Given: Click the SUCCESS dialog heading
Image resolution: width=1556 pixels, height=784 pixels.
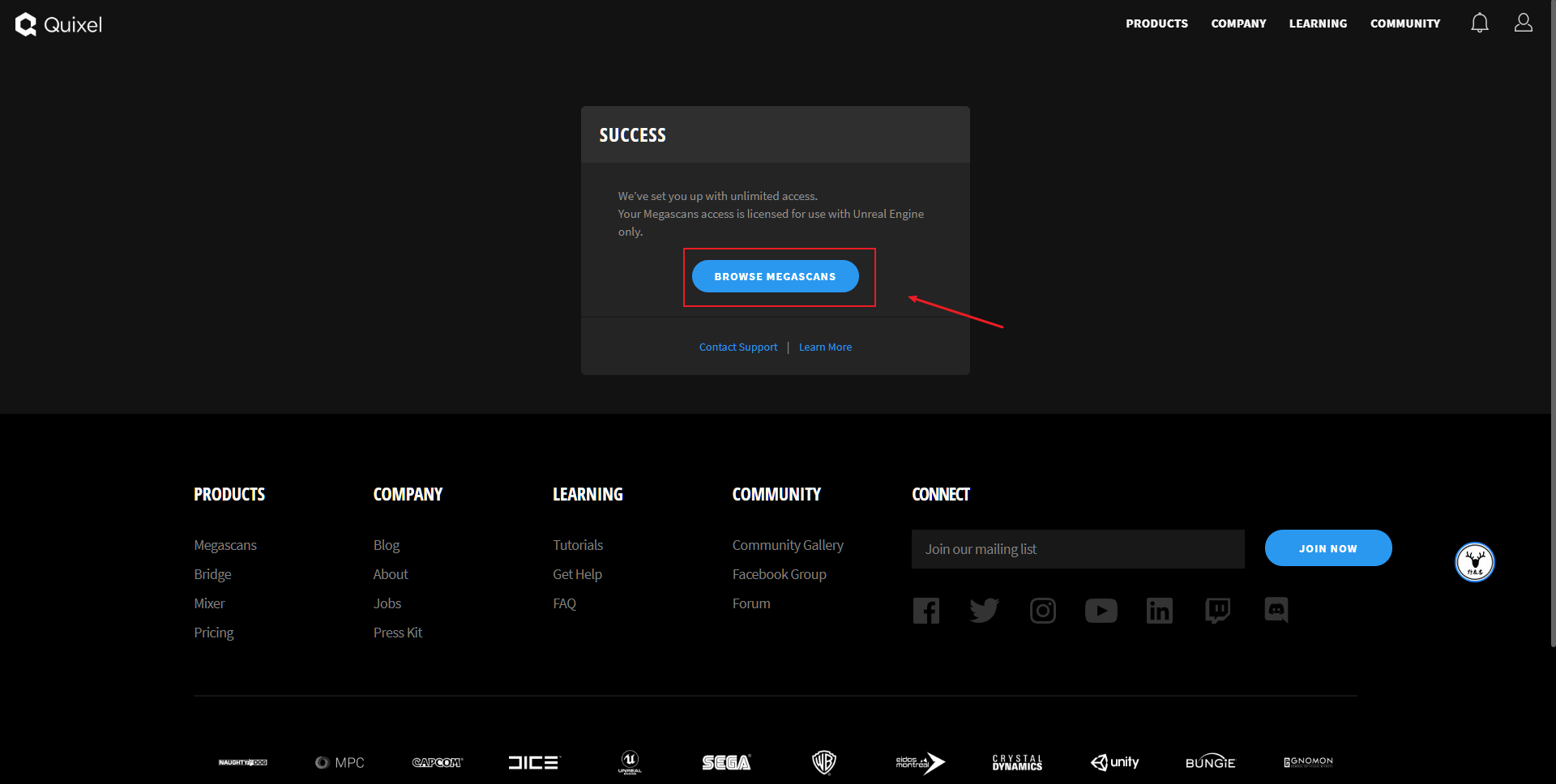Looking at the screenshot, I should click(632, 135).
